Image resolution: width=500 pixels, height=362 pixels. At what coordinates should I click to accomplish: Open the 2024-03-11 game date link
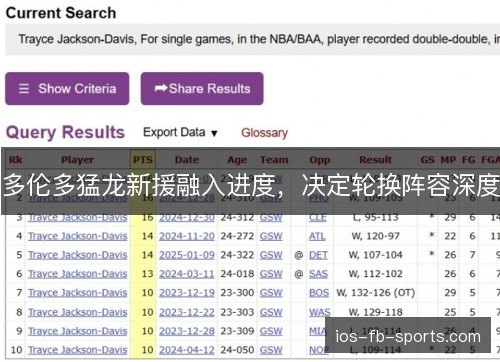187,274
